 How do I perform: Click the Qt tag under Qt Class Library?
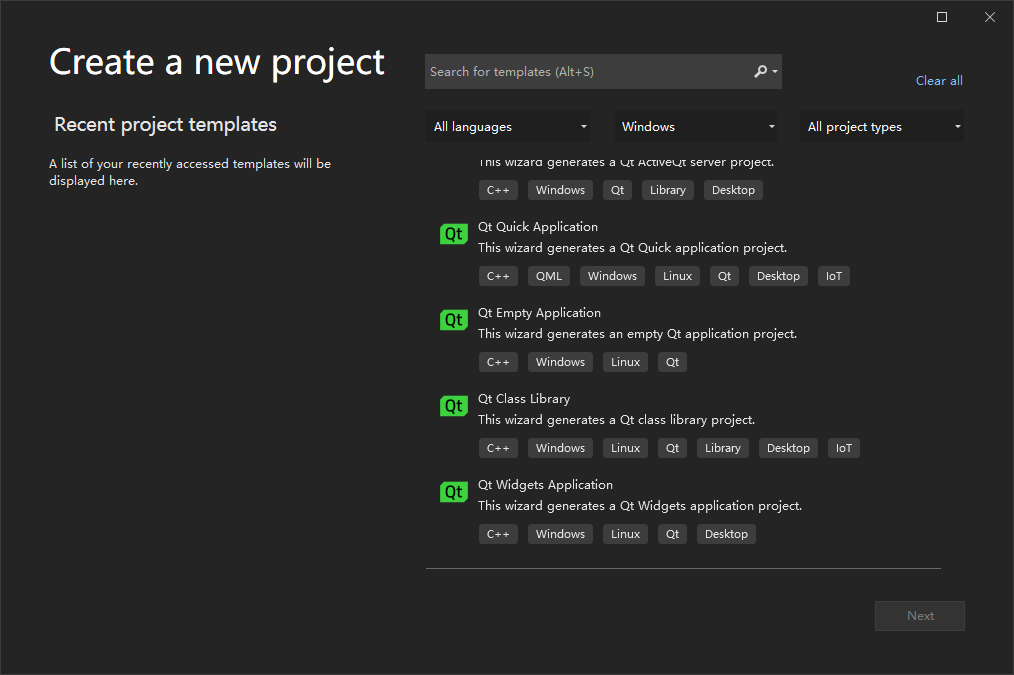673,448
